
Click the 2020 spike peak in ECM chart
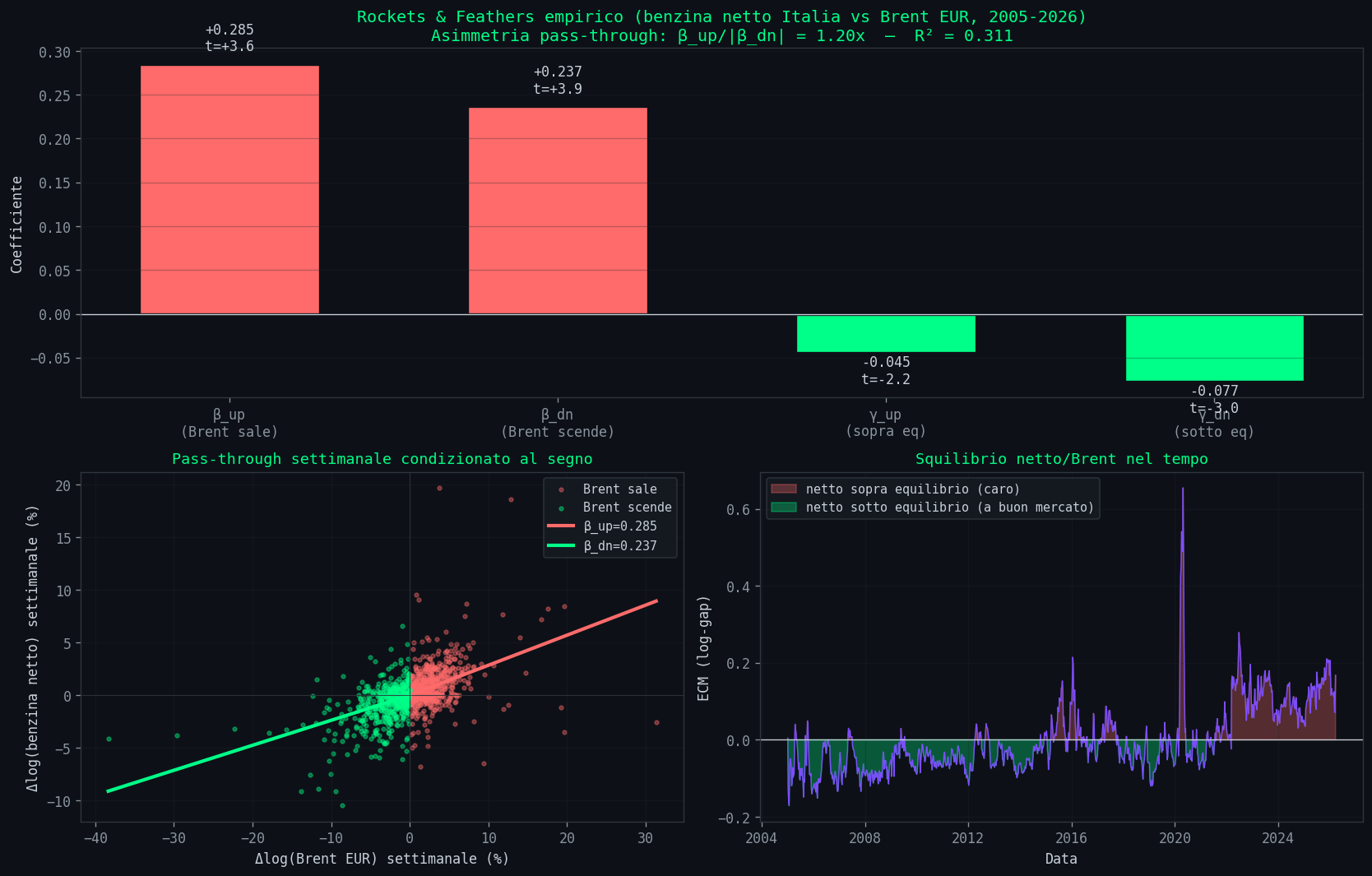pos(1183,489)
